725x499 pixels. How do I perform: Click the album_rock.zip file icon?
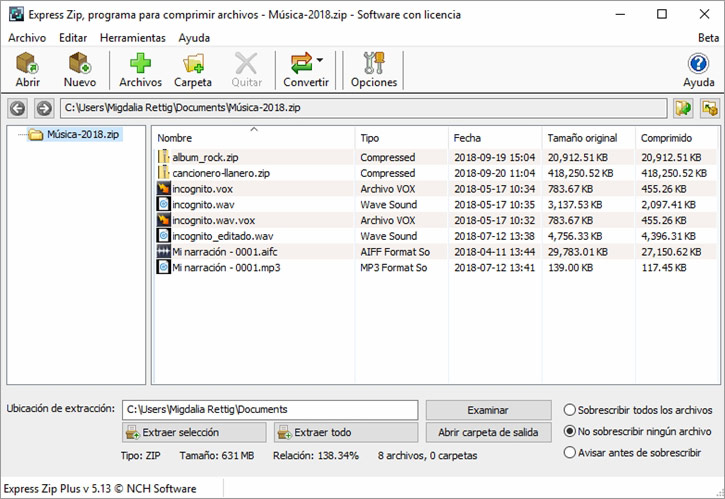point(163,157)
